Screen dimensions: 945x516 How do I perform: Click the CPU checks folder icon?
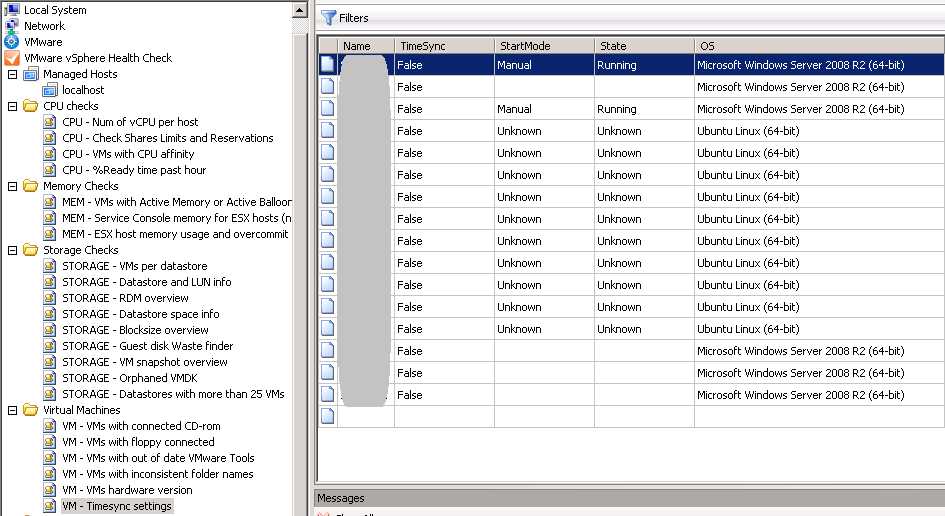tap(30, 106)
